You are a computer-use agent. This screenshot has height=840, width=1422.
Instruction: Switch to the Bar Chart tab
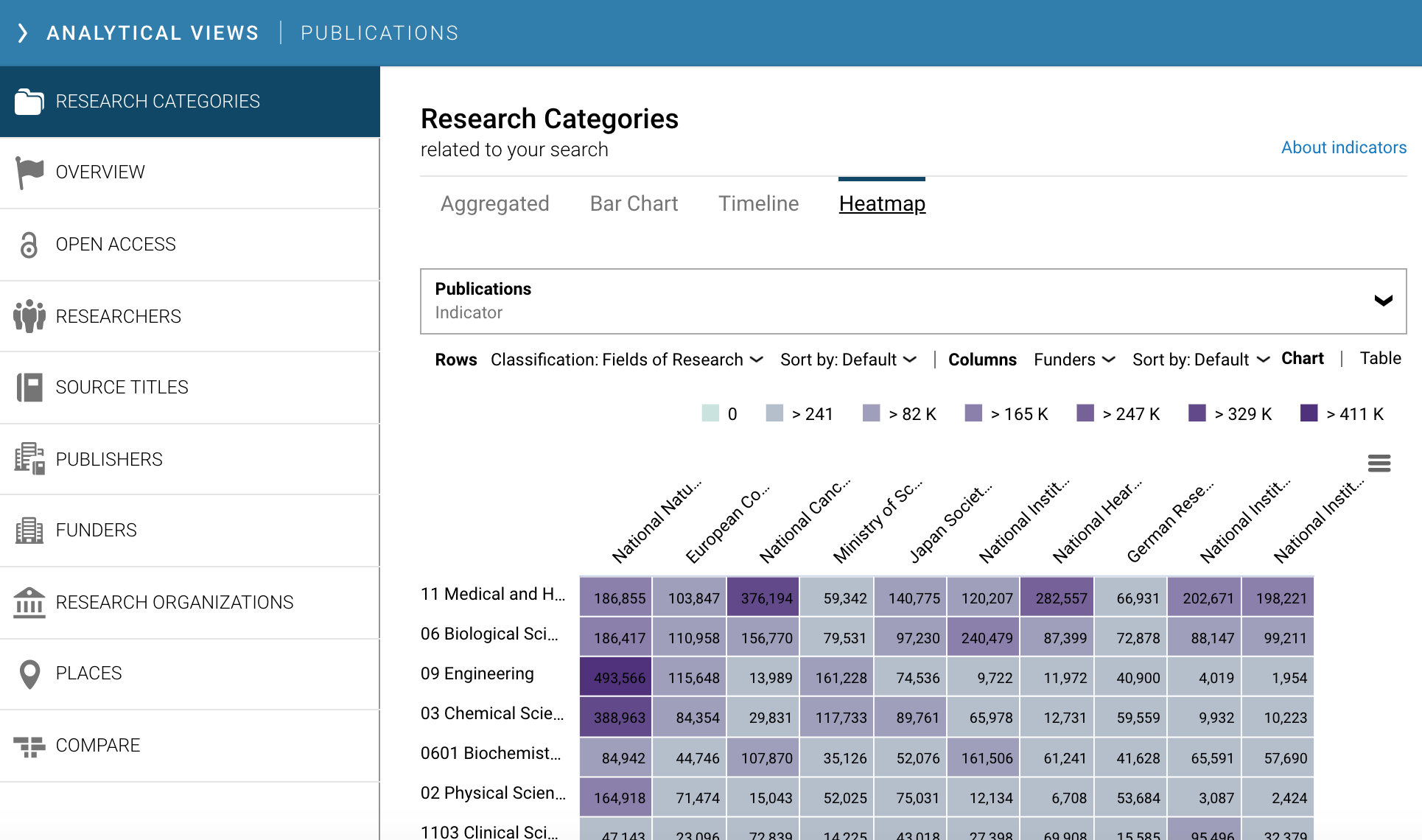634,203
